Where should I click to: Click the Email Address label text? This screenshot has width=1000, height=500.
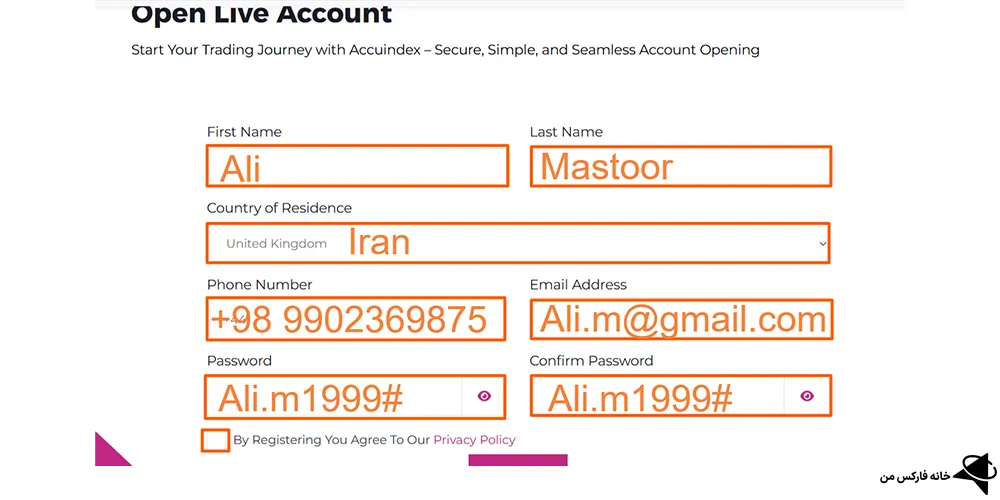(x=578, y=285)
